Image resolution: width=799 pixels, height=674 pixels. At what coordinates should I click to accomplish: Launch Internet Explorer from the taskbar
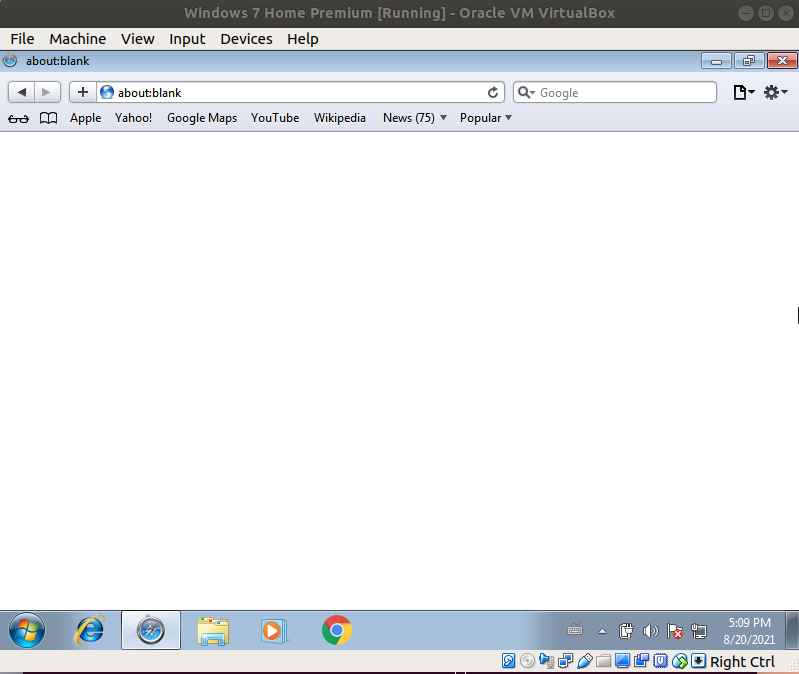click(x=89, y=630)
